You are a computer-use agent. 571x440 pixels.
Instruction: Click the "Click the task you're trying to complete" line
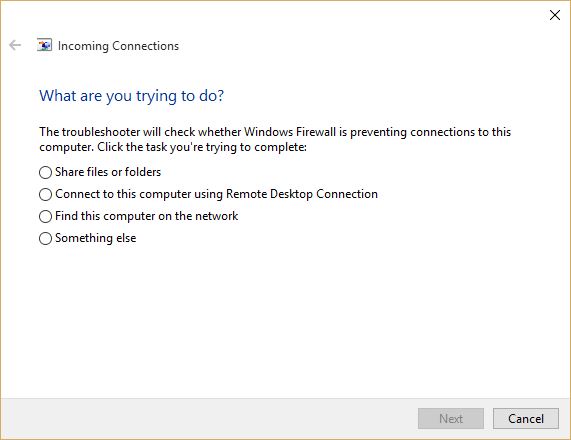[x=202, y=147]
